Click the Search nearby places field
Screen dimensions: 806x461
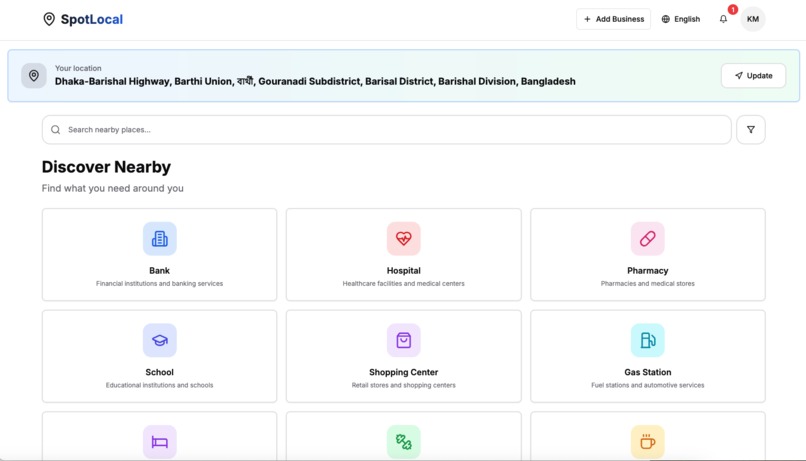tap(387, 130)
